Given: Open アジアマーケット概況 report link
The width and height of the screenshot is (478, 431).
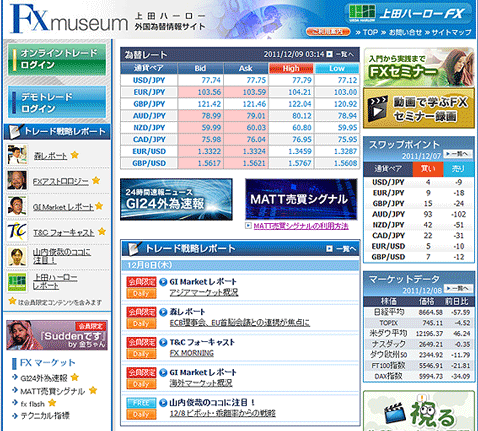Looking at the screenshot, I should click(204, 292).
